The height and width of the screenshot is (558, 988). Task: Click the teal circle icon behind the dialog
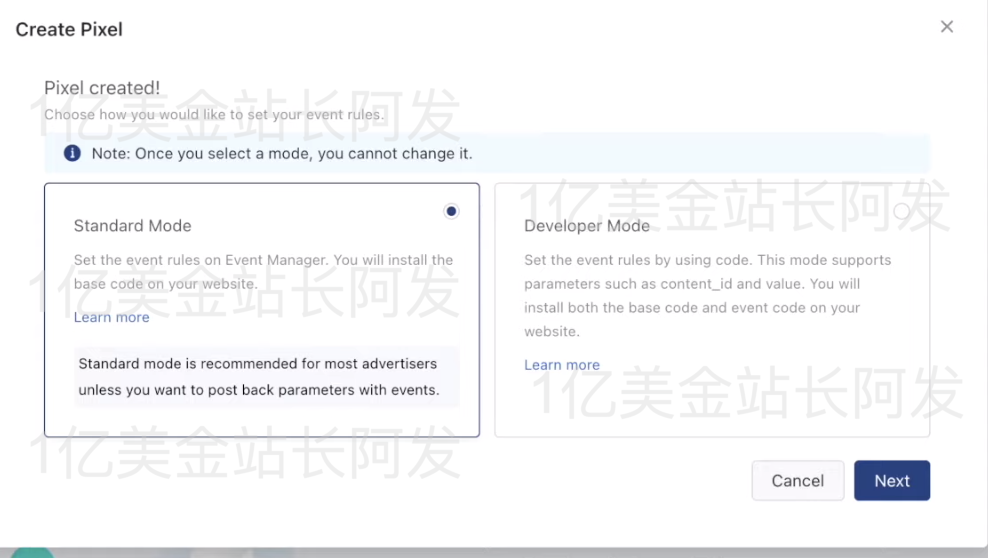[x=30, y=553]
